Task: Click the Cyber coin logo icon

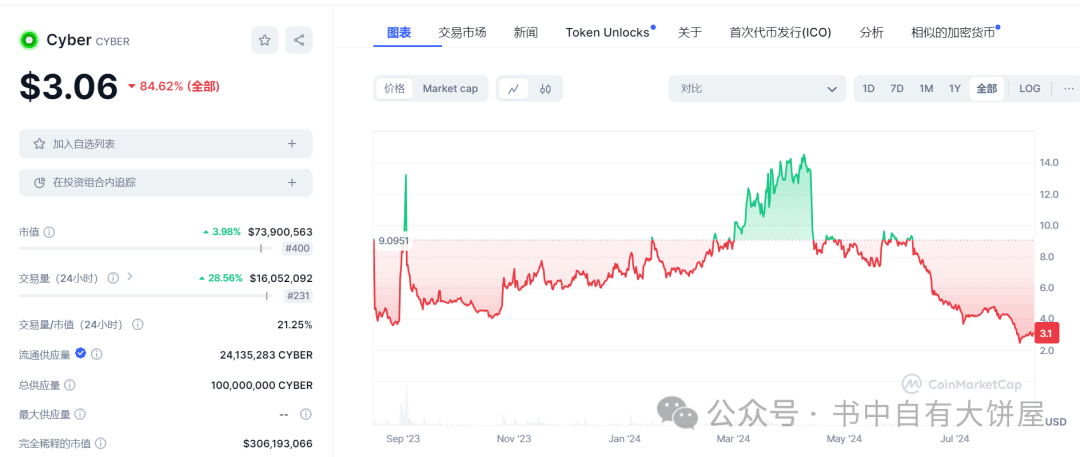Action: point(29,41)
